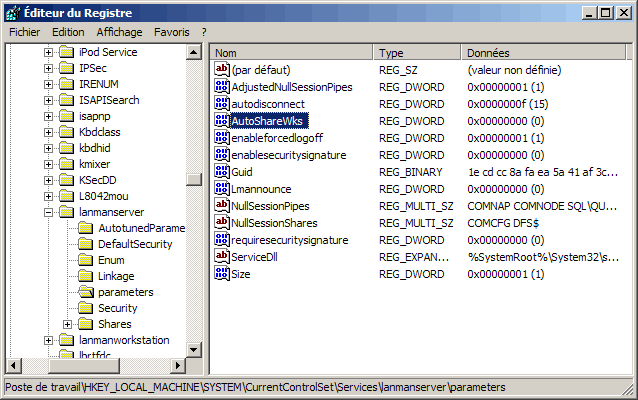Click the status bar registry path
The height and width of the screenshot is (400, 638).
click(x=255, y=387)
